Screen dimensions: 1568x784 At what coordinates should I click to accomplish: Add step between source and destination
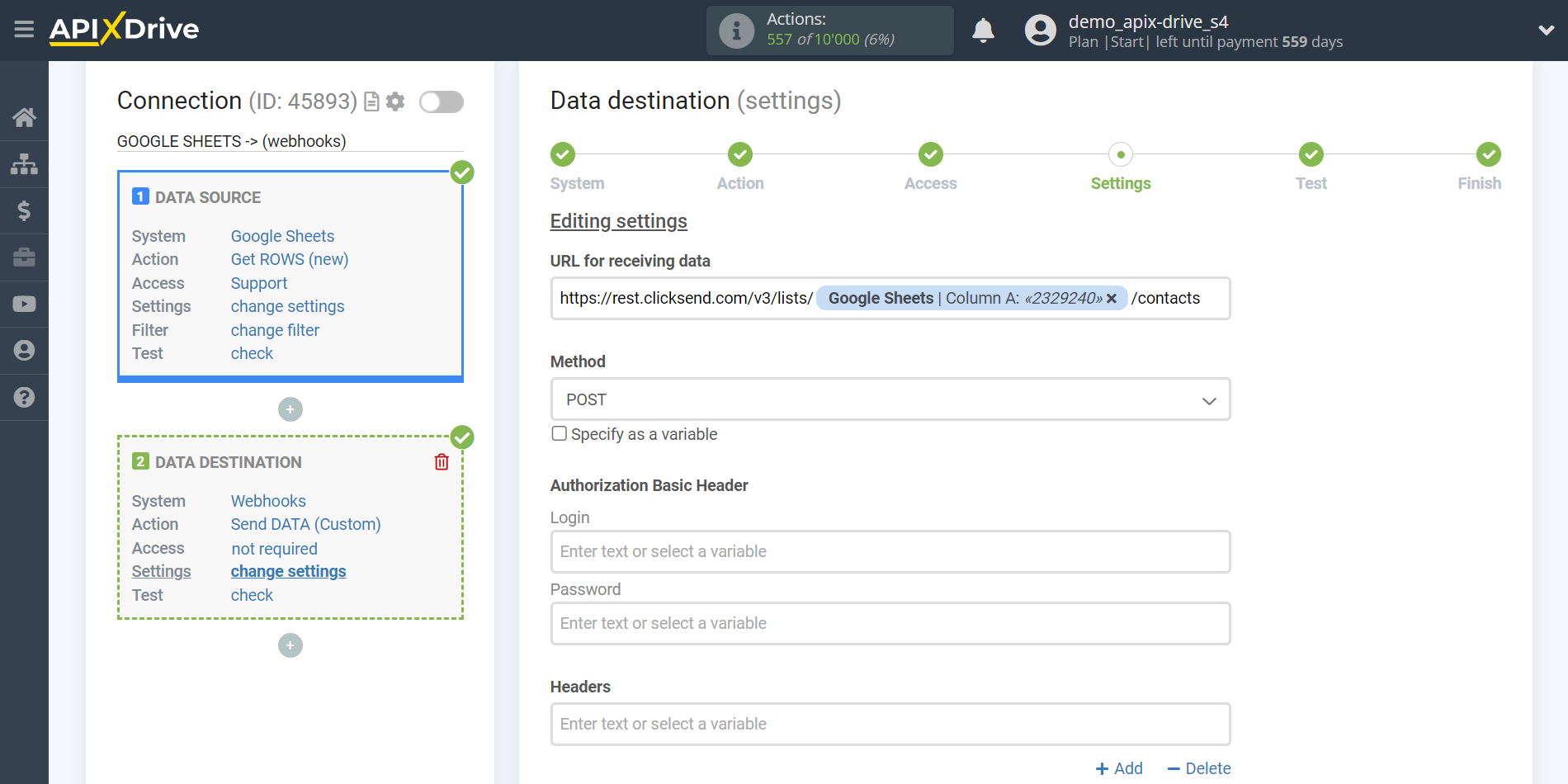(290, 409)
